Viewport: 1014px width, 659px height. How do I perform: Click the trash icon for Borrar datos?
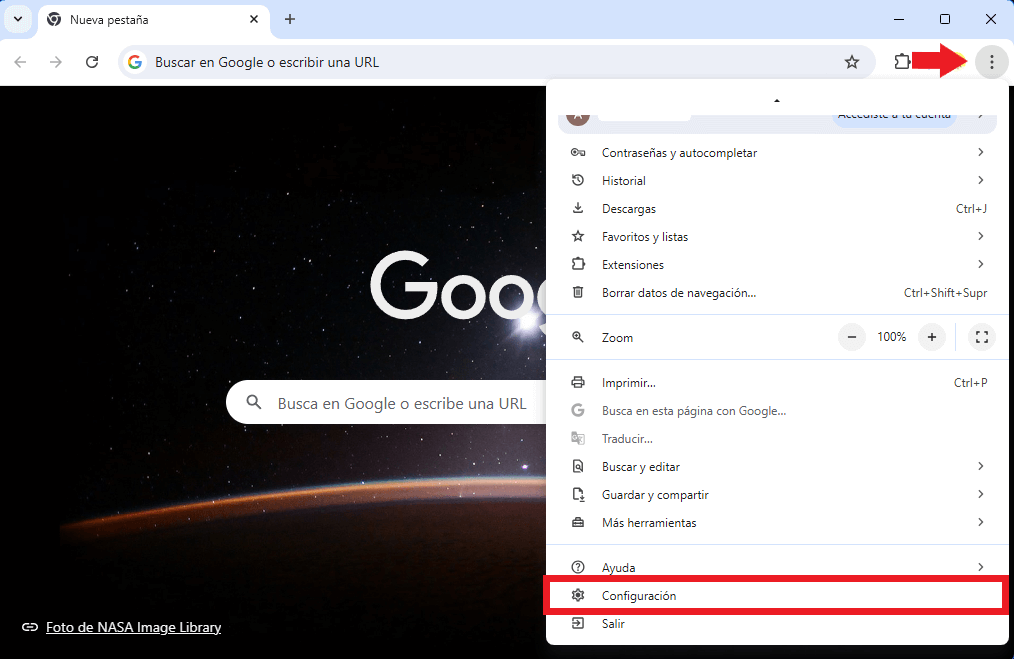coord(577,292)
